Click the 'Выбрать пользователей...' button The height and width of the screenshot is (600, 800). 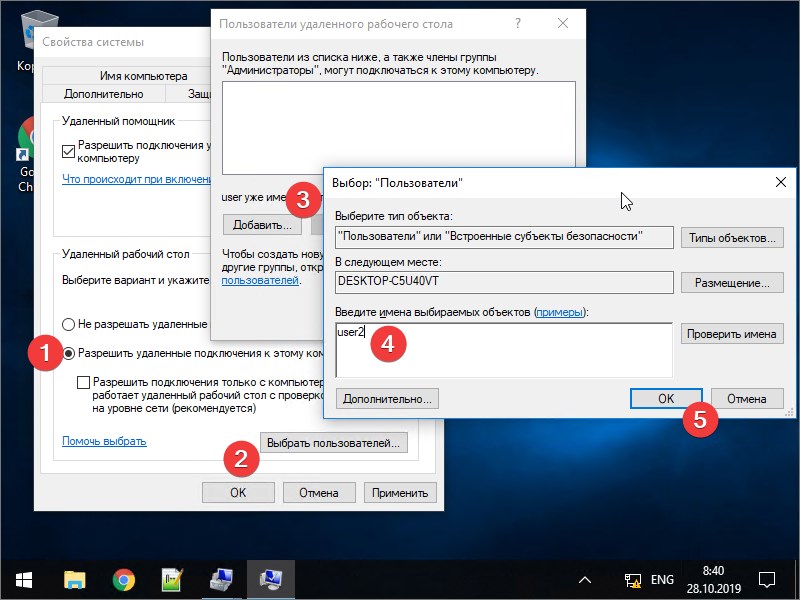click(x=334, y=443)
